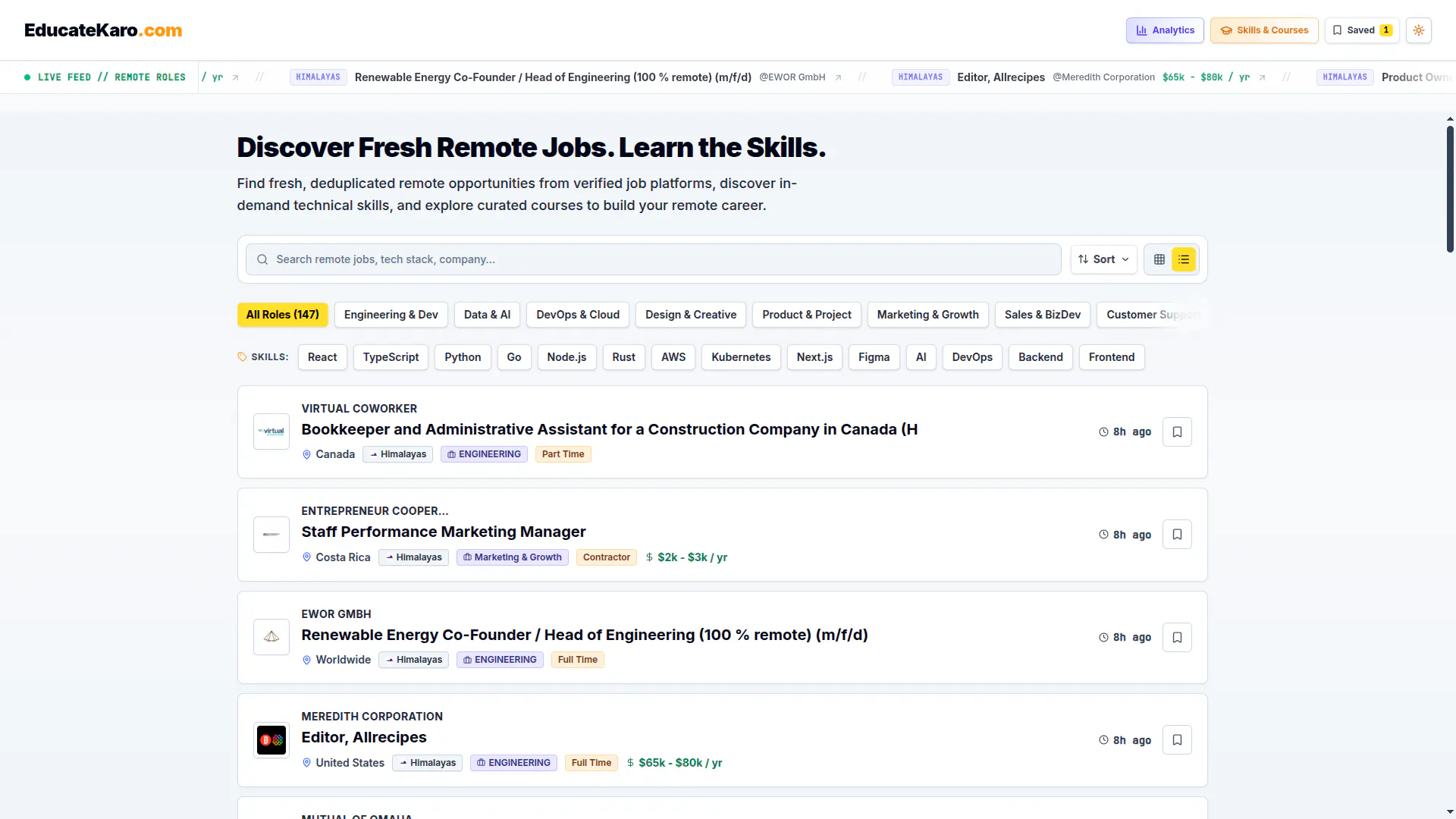Screen dimensions: 1456x819
Task: Toggle the light/dark theme sun icon
Action: coord(1418,30)
